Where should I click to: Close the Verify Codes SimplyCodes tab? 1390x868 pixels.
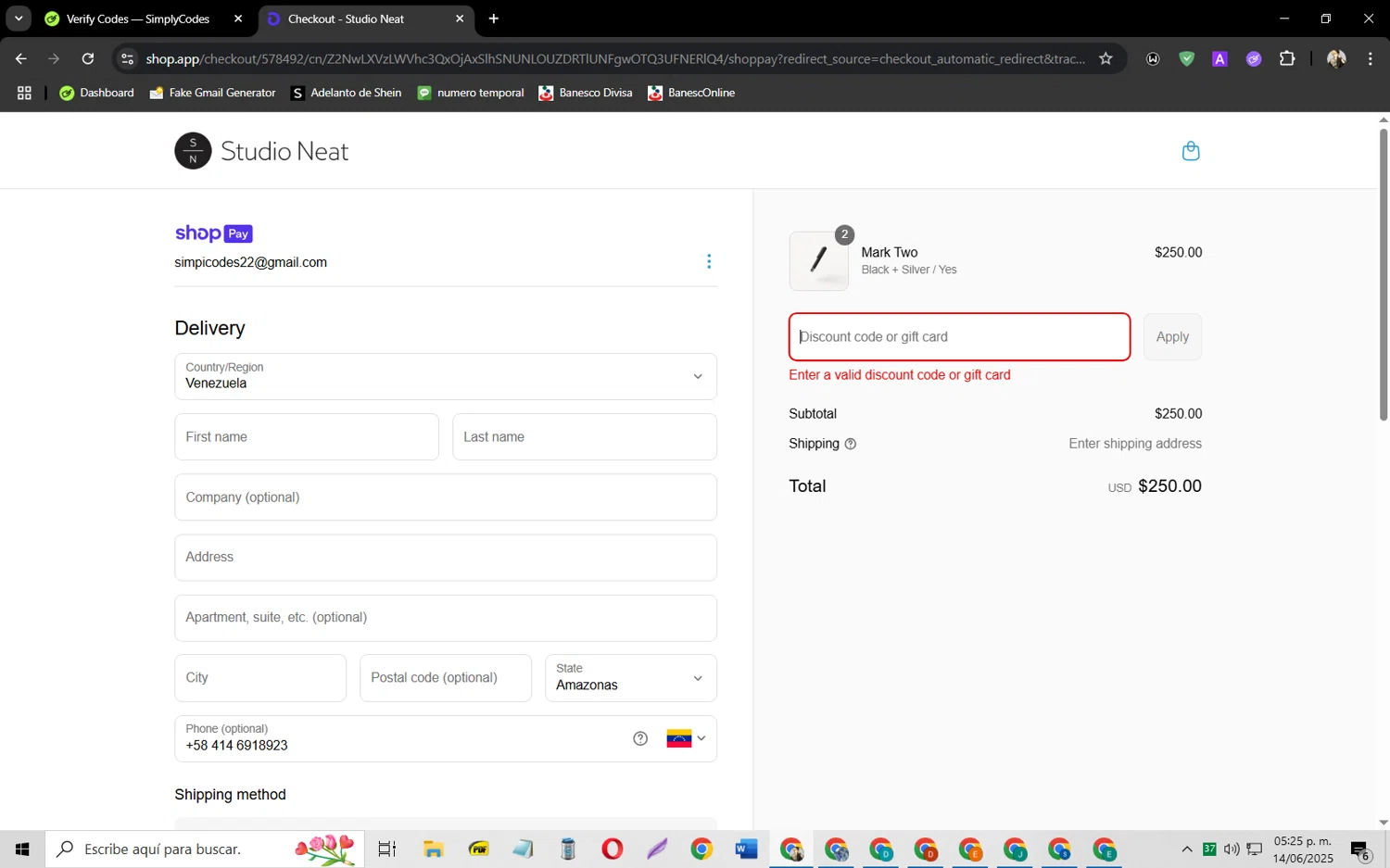238,19
